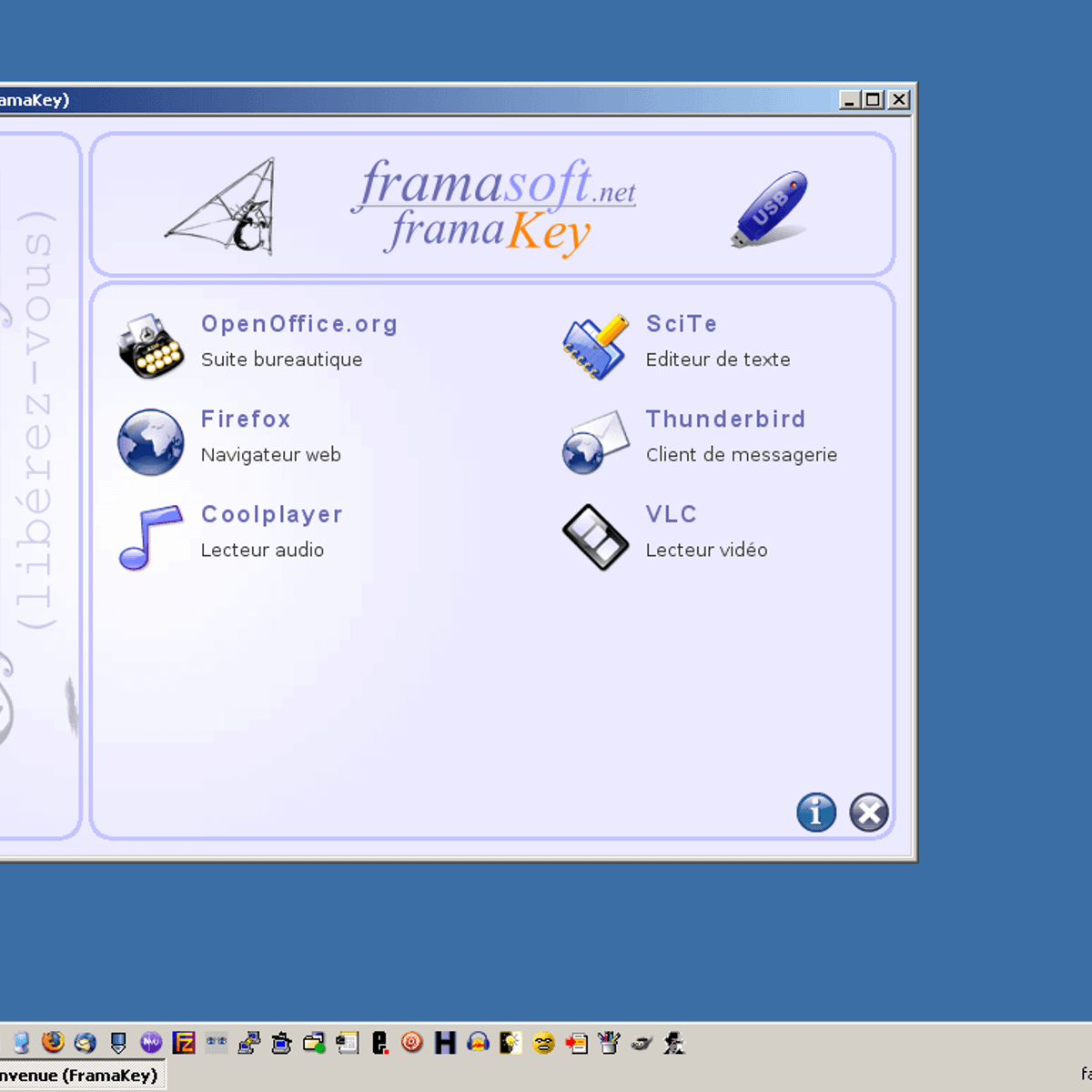Screen dimensions: 1092x1092
Task: Select the 'Client de messagerie' description text
Action: (x=742, y=455)
